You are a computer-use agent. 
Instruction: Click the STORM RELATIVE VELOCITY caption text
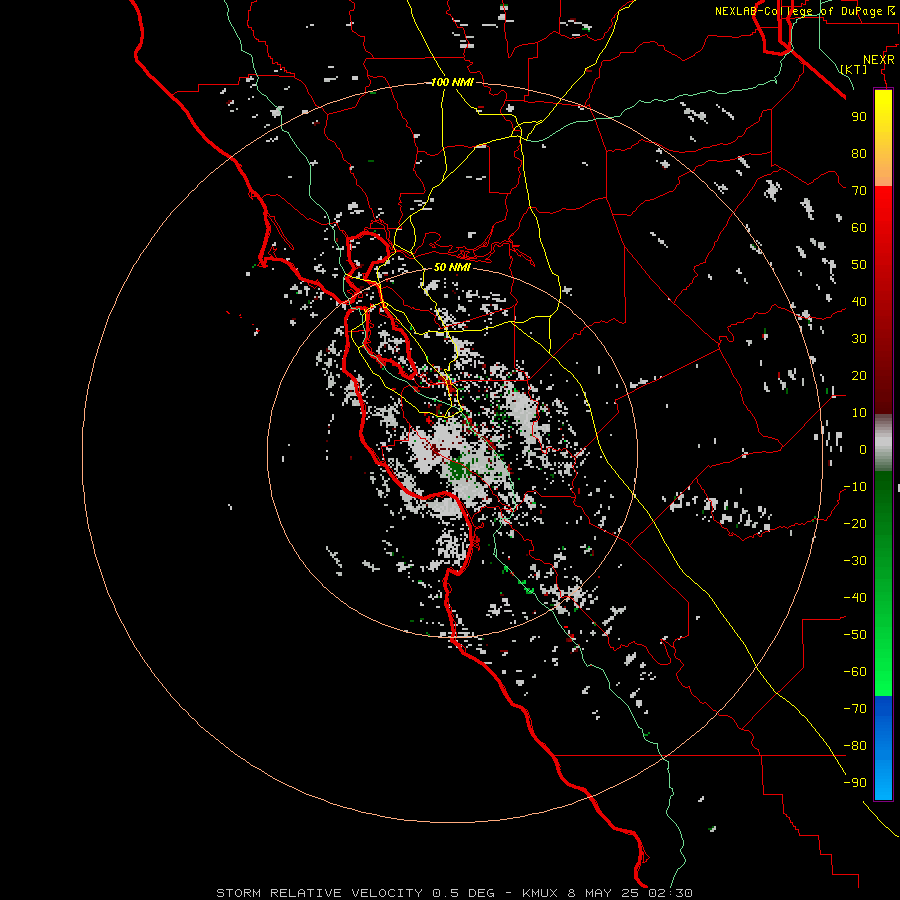point(320,893)
